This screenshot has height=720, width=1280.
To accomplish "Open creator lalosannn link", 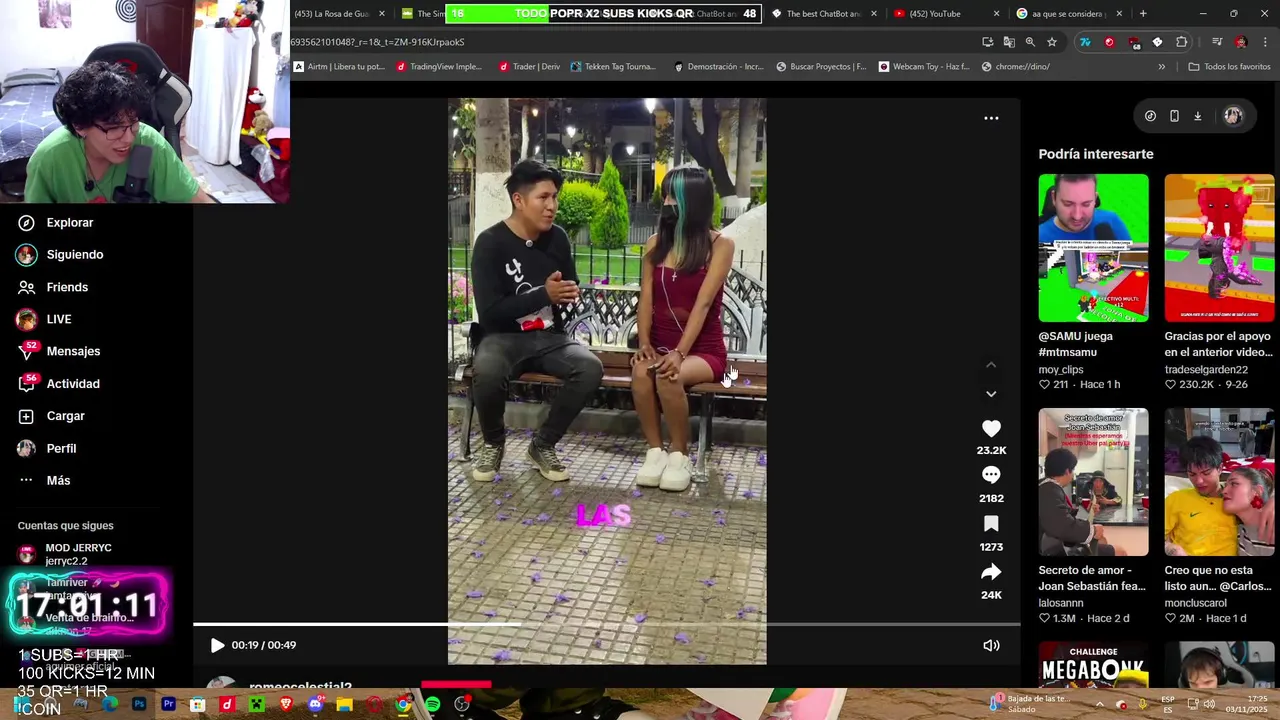I will click(1061, 603).
